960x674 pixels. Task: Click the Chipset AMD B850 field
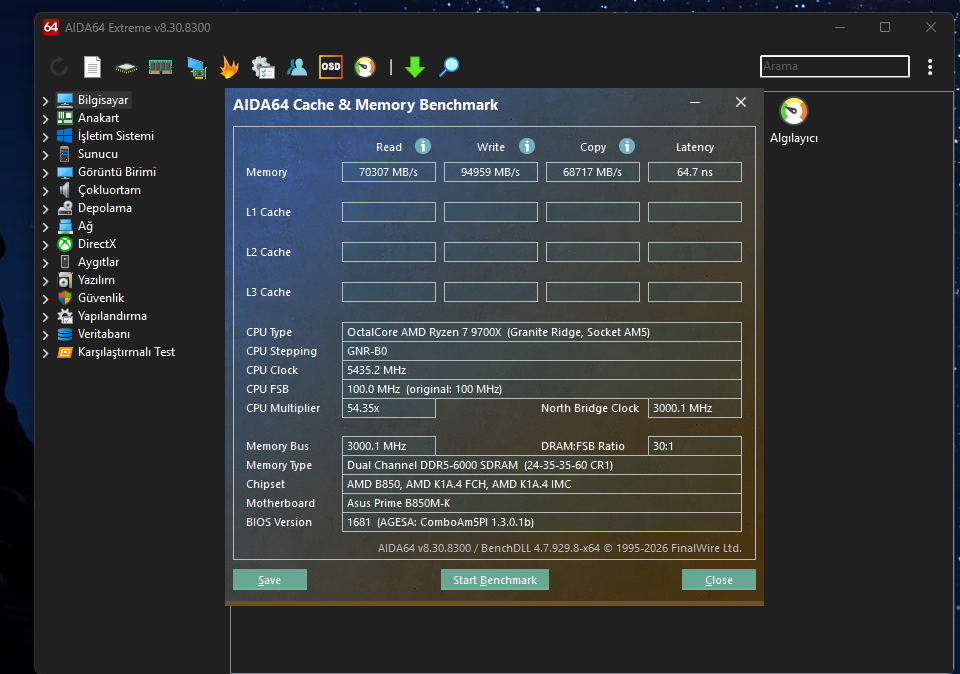(x=542, y=484)
